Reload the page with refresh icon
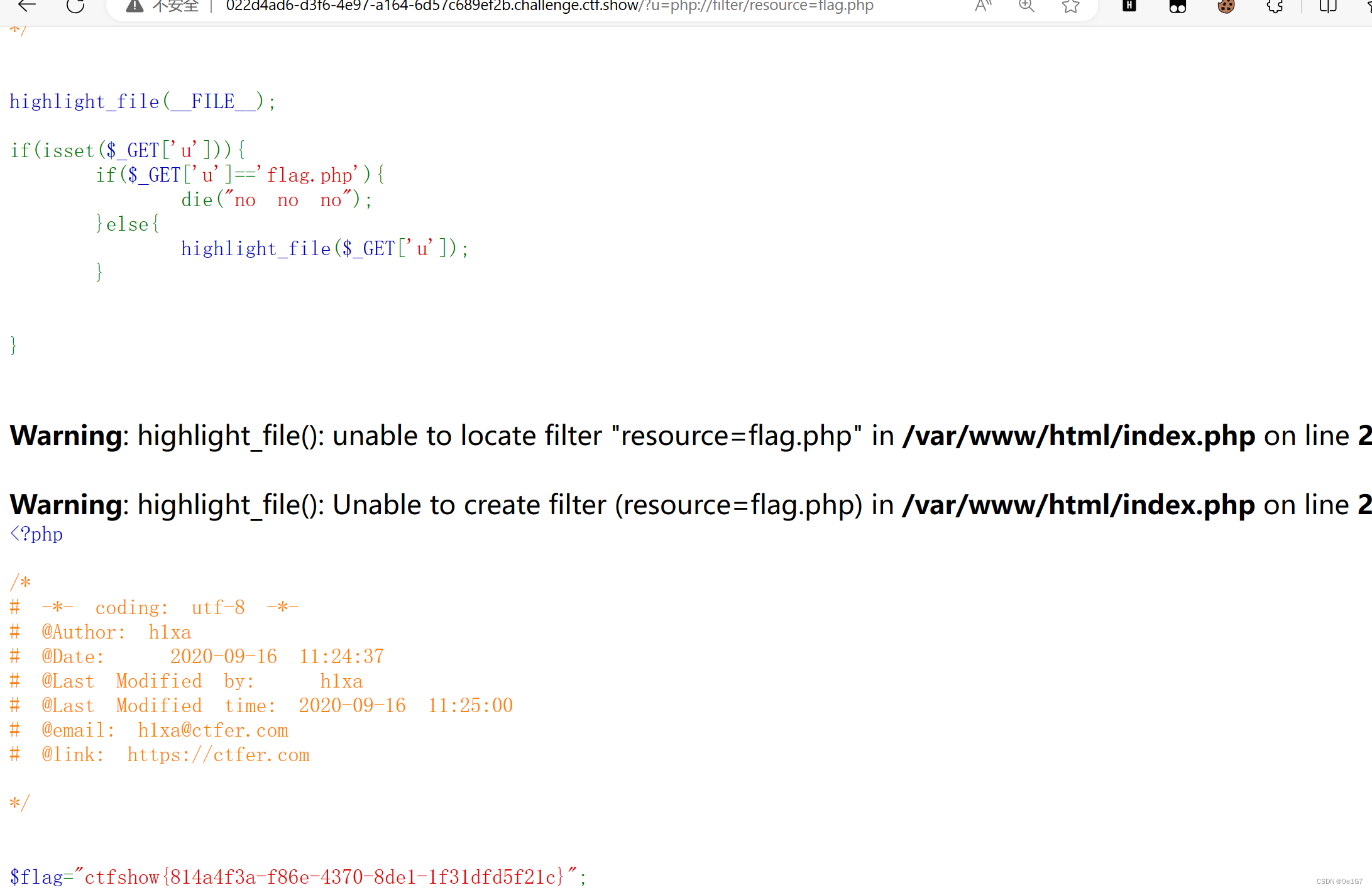 coord(75,6)
